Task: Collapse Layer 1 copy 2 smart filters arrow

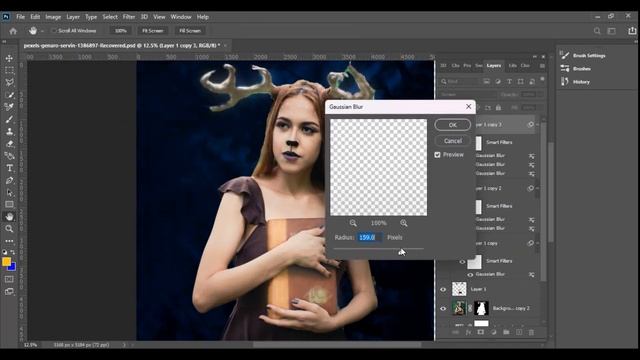Action: click(x=538, y=188)
